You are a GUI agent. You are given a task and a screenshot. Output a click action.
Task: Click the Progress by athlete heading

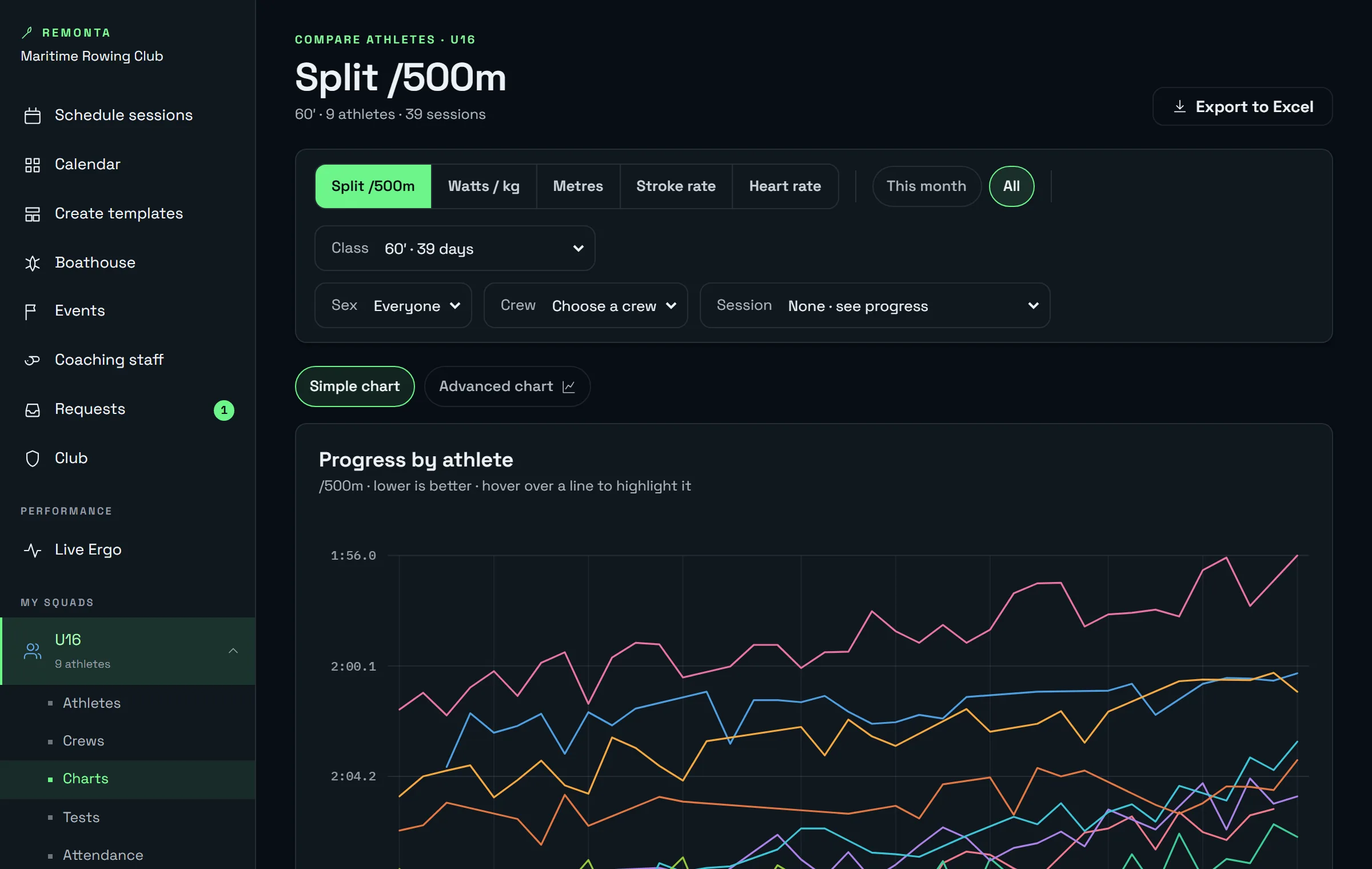tap(416, 460)
